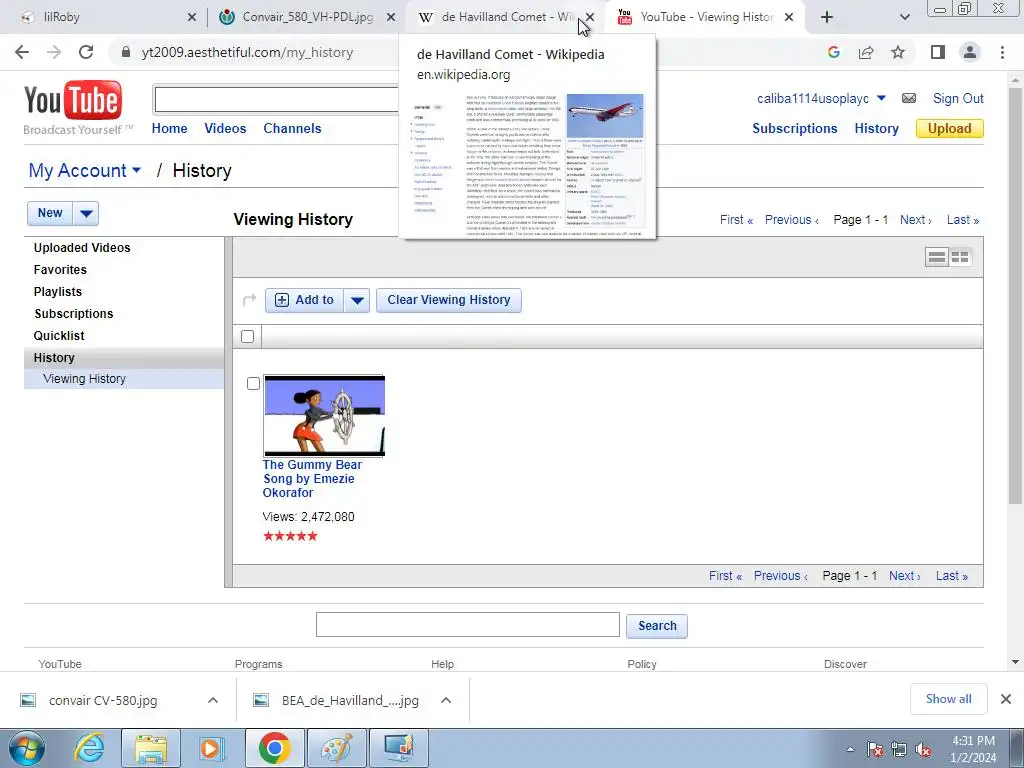
Task: Switch to the Convair_580_VH-PDL.jpg tab
Action: [x=307, y=17]
